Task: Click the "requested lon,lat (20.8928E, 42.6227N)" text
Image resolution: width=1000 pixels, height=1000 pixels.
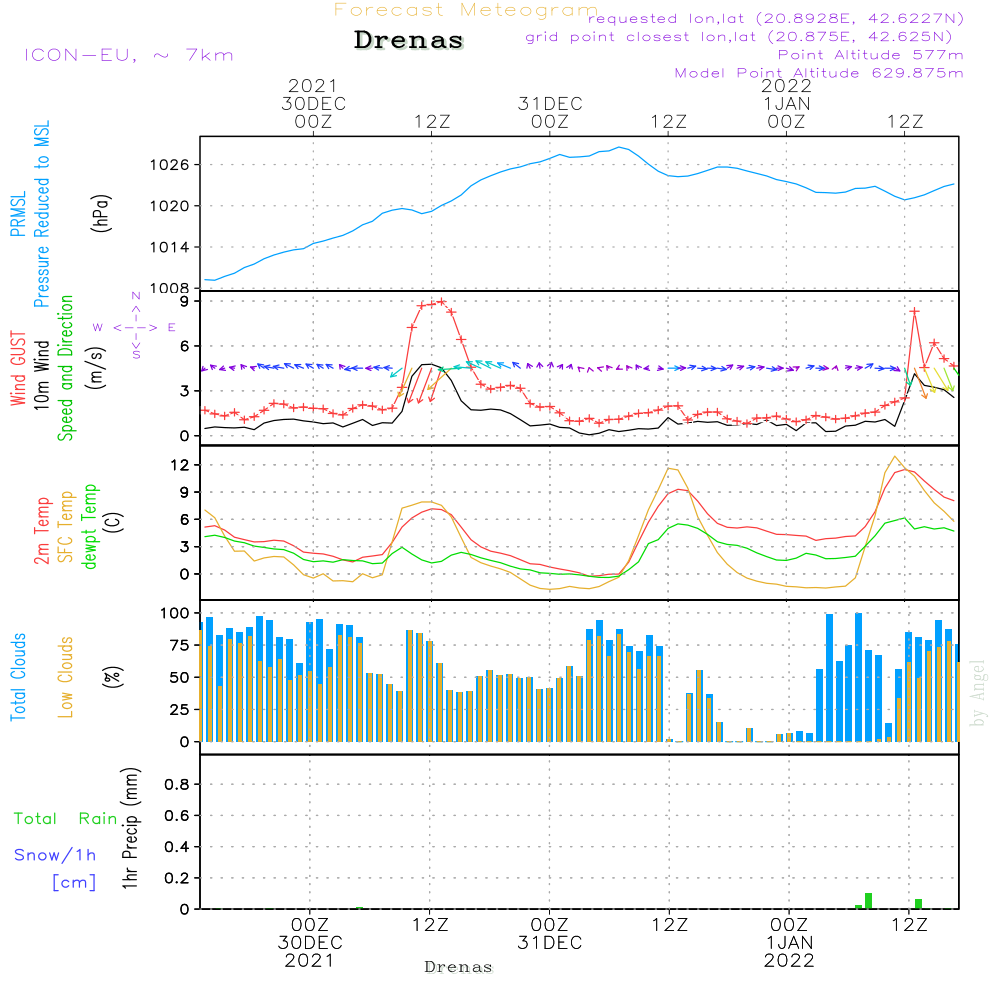Action: coord(776,18)
